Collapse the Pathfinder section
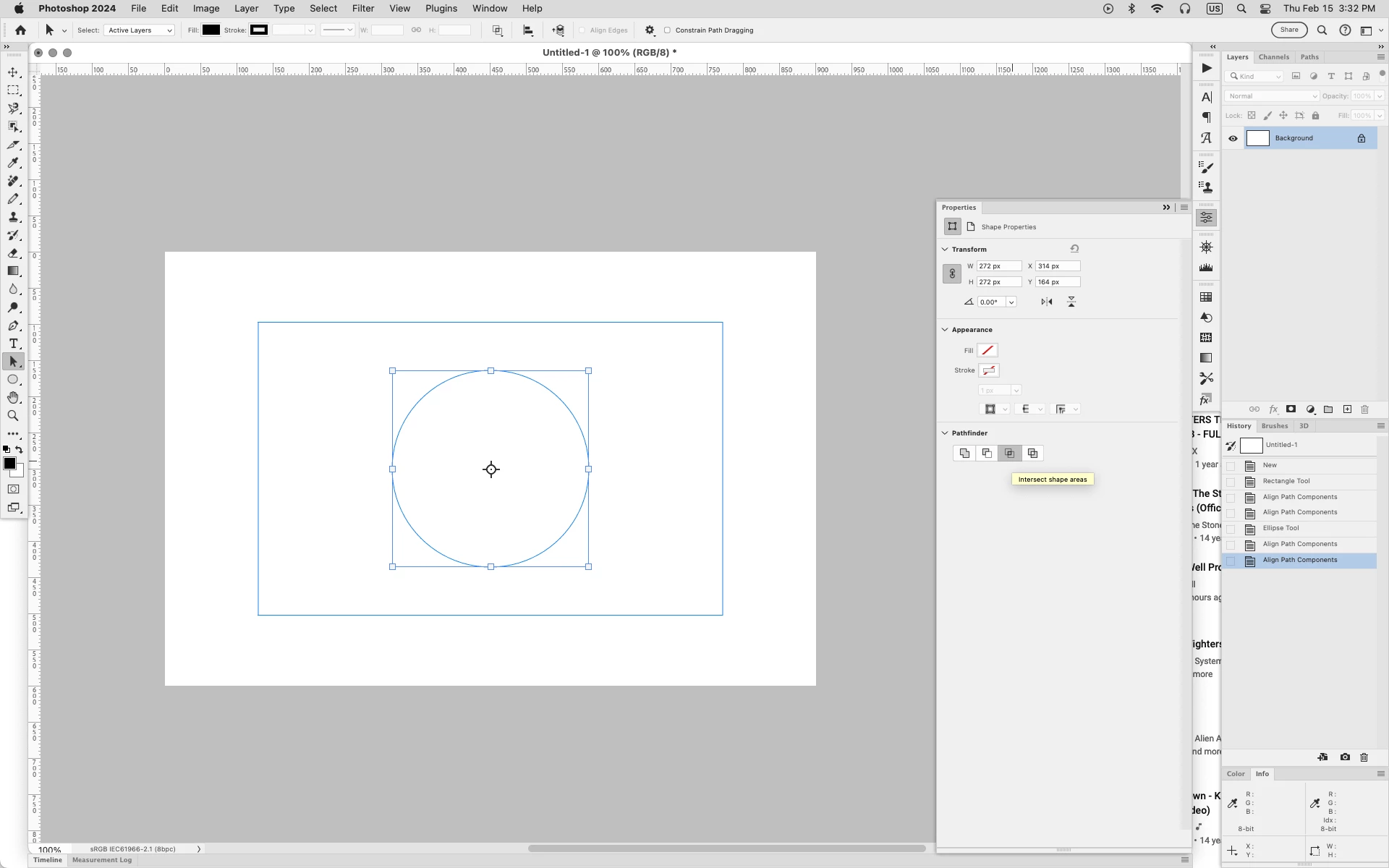The image size is (1389, 868). pyautogui.click(x=945, y=433)
